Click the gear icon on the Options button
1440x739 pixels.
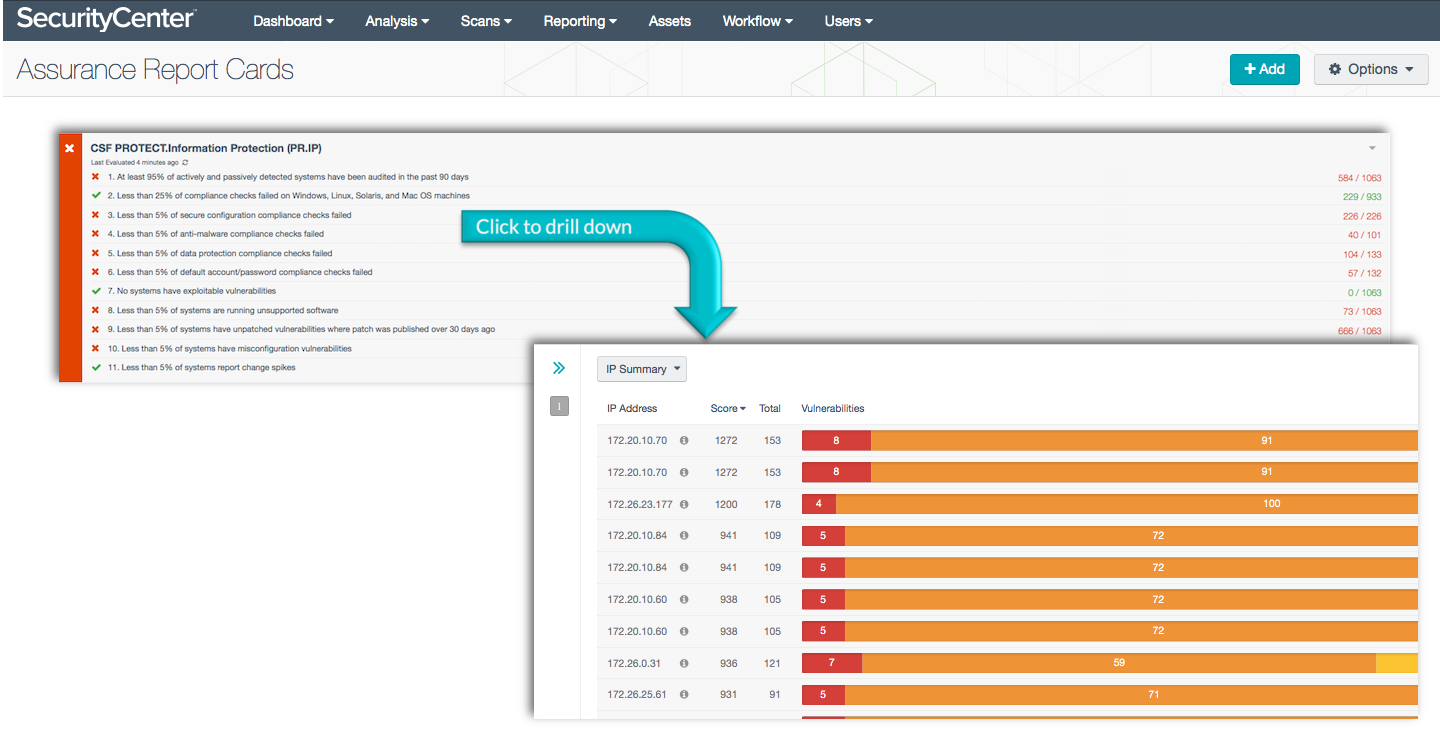pos(1336,69)
